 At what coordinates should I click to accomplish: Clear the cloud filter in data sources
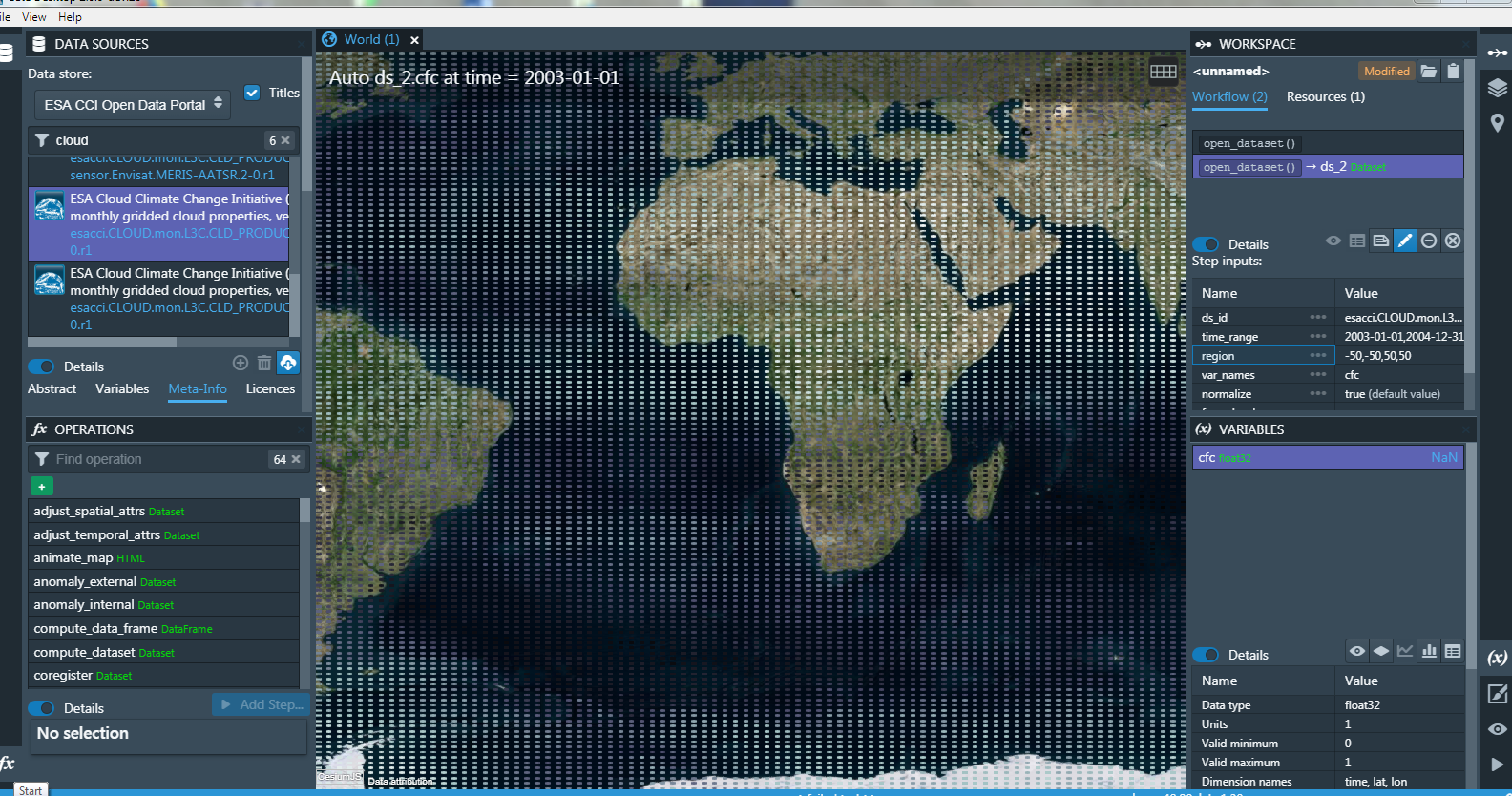click(285, 140)
